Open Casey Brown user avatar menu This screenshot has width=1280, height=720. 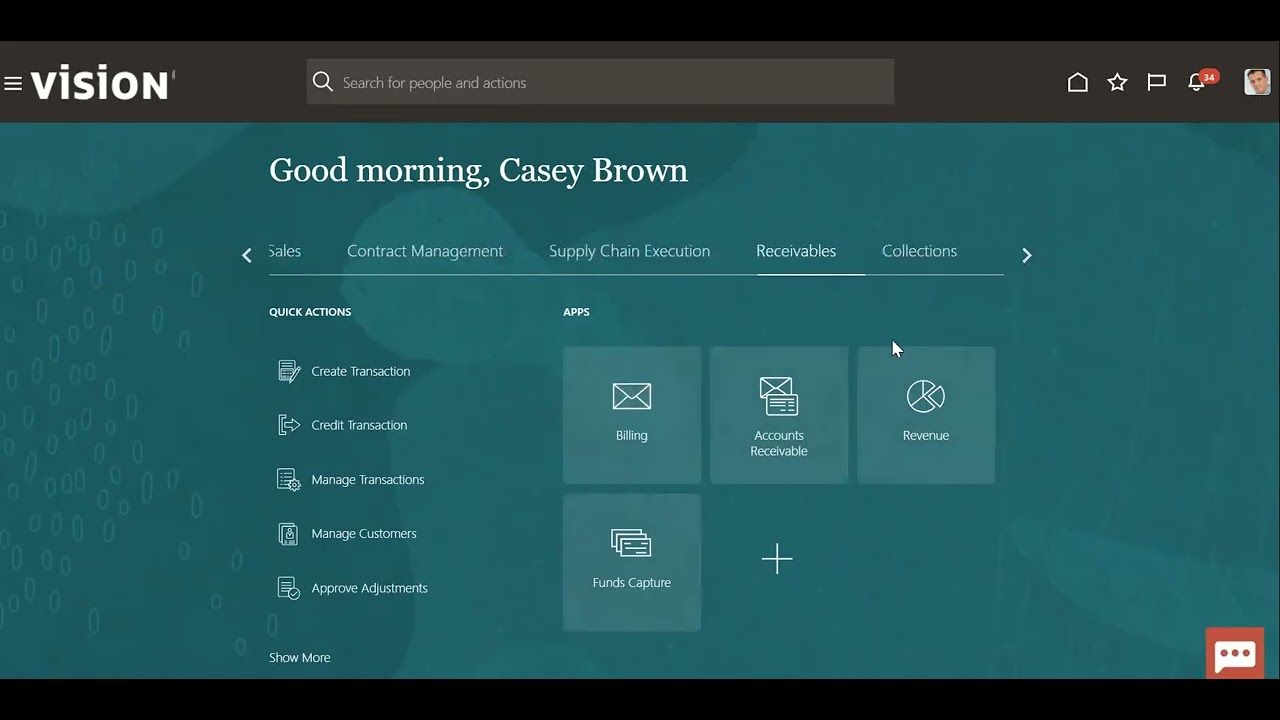click(x=1257, y=82)
